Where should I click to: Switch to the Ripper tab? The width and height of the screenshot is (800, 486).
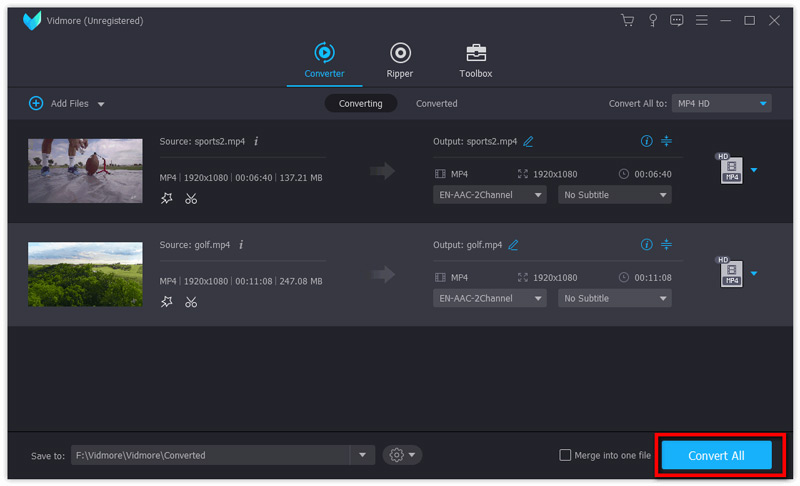pos(400,59)
